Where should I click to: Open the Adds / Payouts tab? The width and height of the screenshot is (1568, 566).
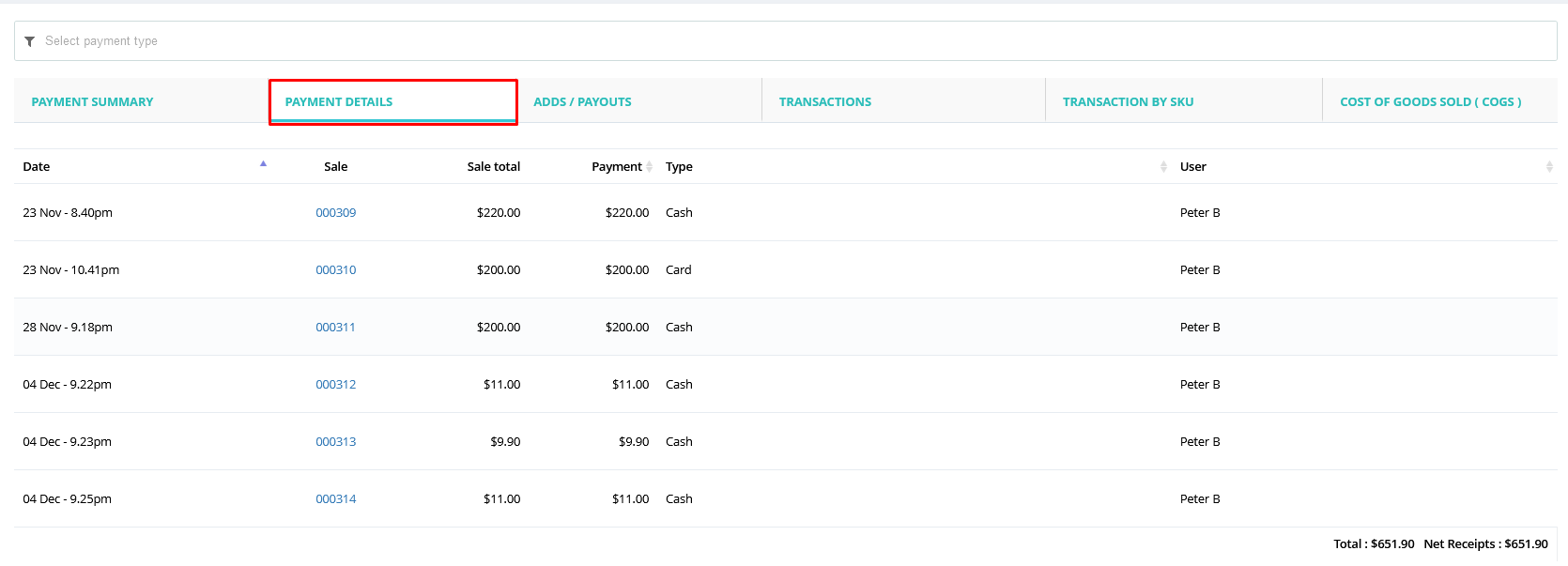[x=582, y=101]
